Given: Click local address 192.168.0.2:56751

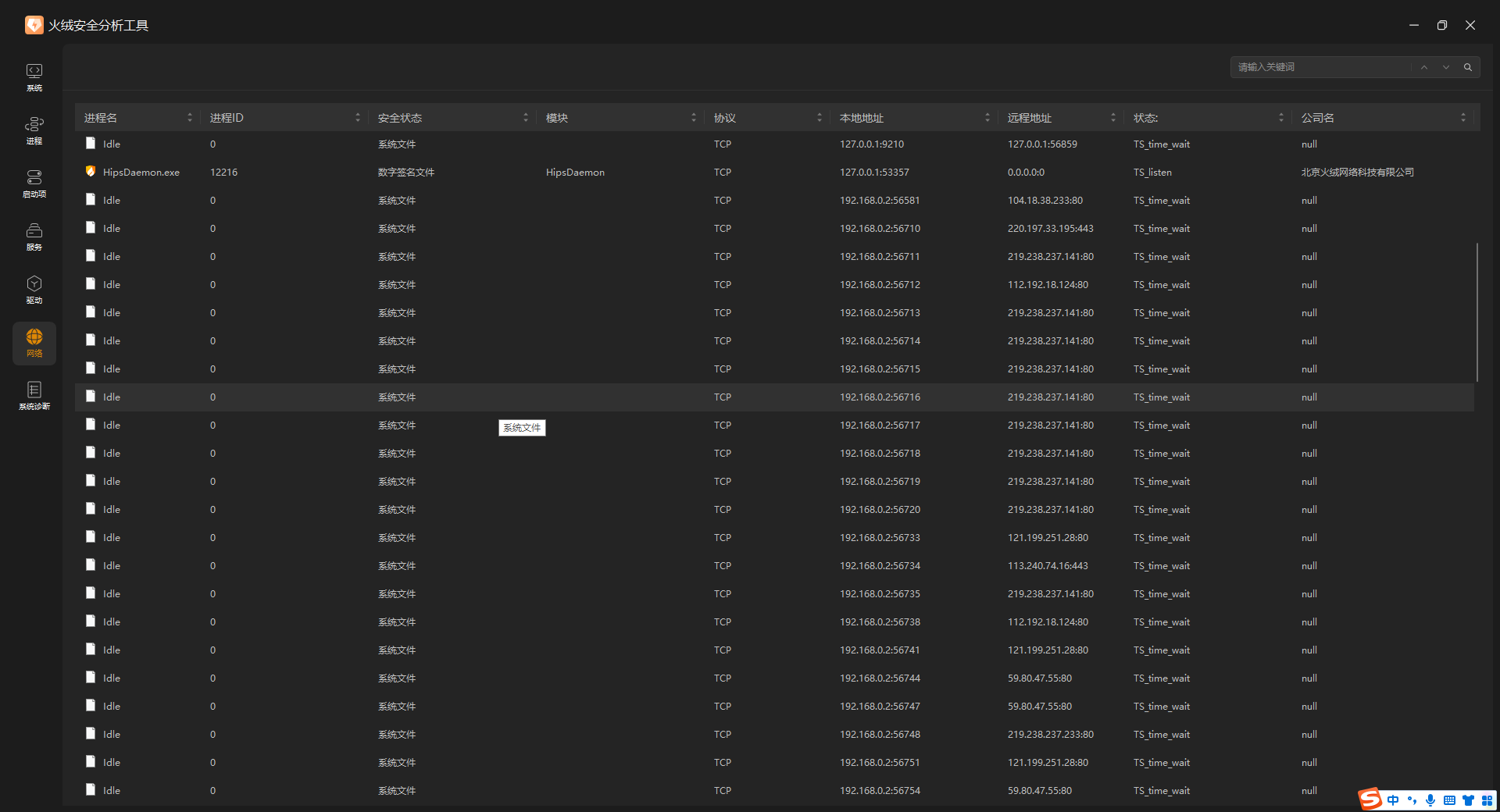Looking at the screenshot, I should tap(880, 763).
